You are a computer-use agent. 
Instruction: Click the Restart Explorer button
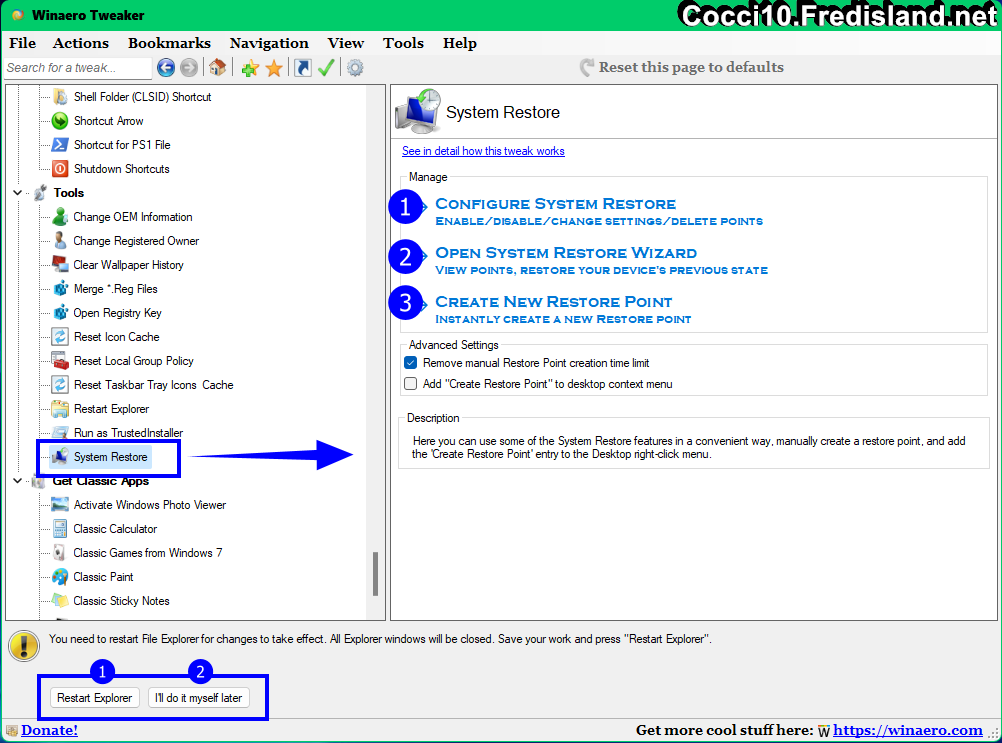(x=95, y=698)
